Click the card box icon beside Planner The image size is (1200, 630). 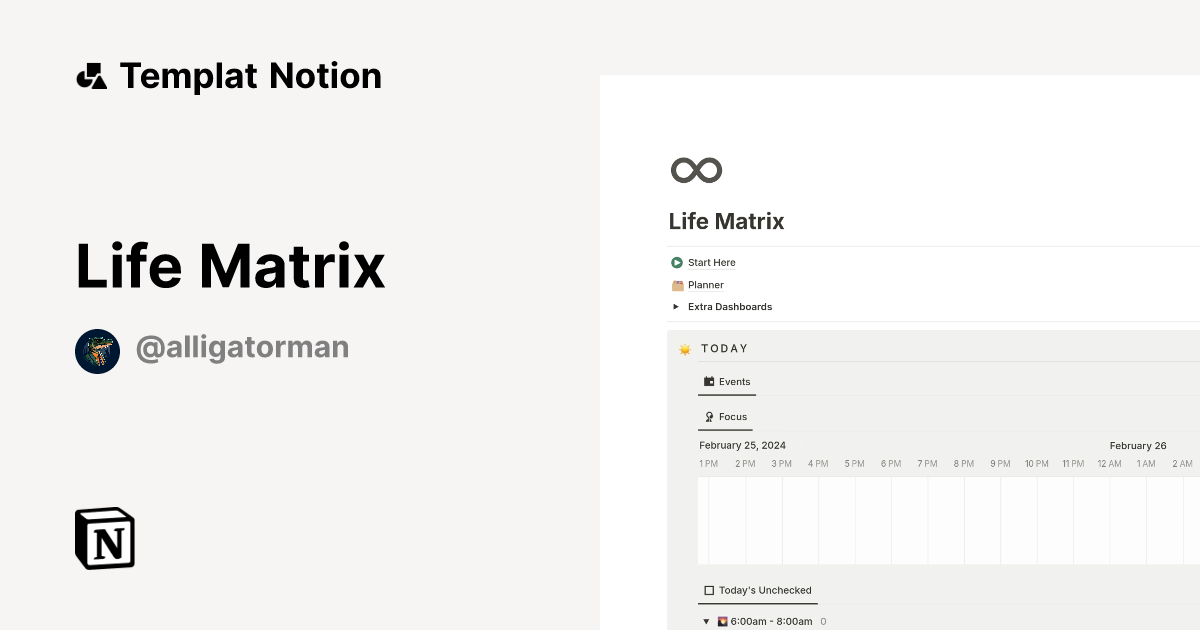[678, 284]
